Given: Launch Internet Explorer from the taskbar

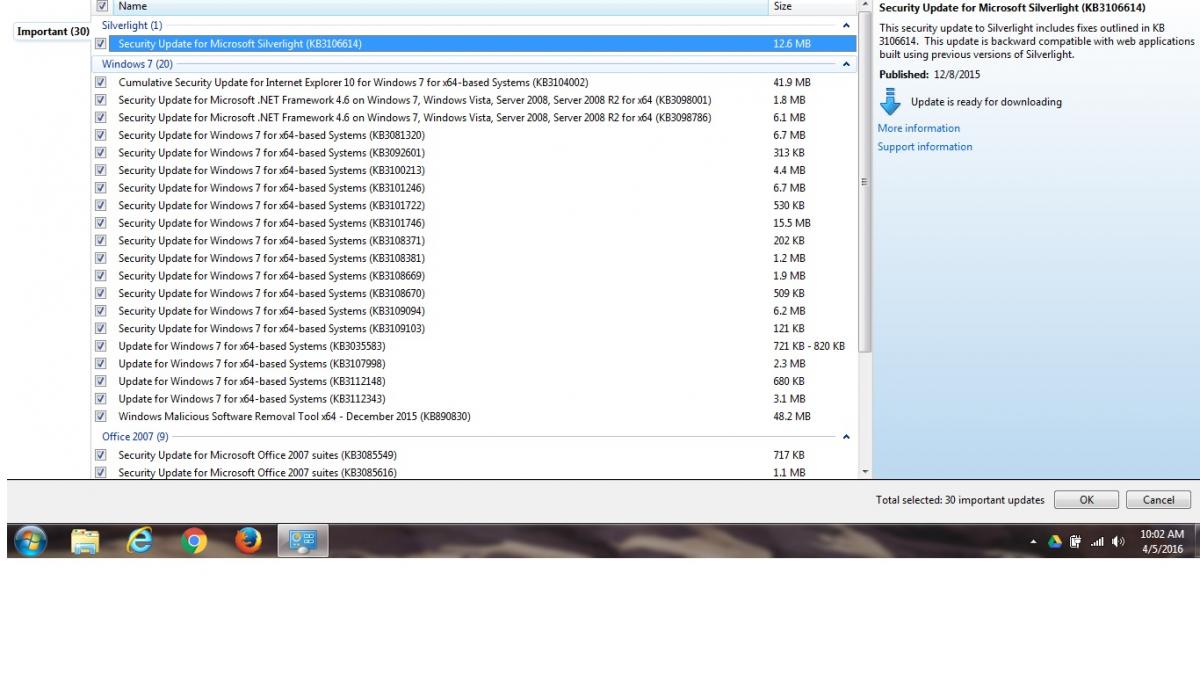Looking at the screenshot, I should click(x=140, y=541).
